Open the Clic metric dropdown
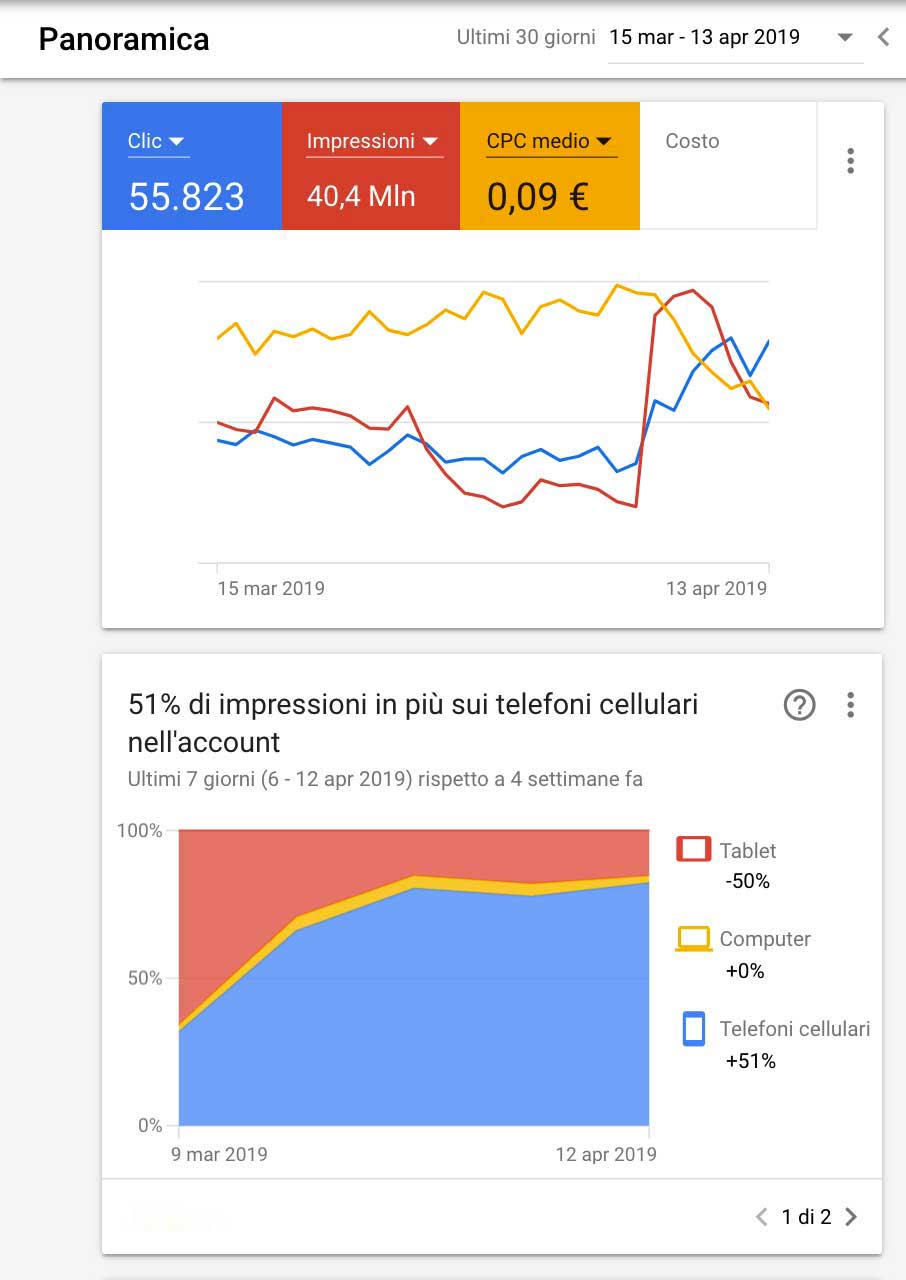 (158, 141)
